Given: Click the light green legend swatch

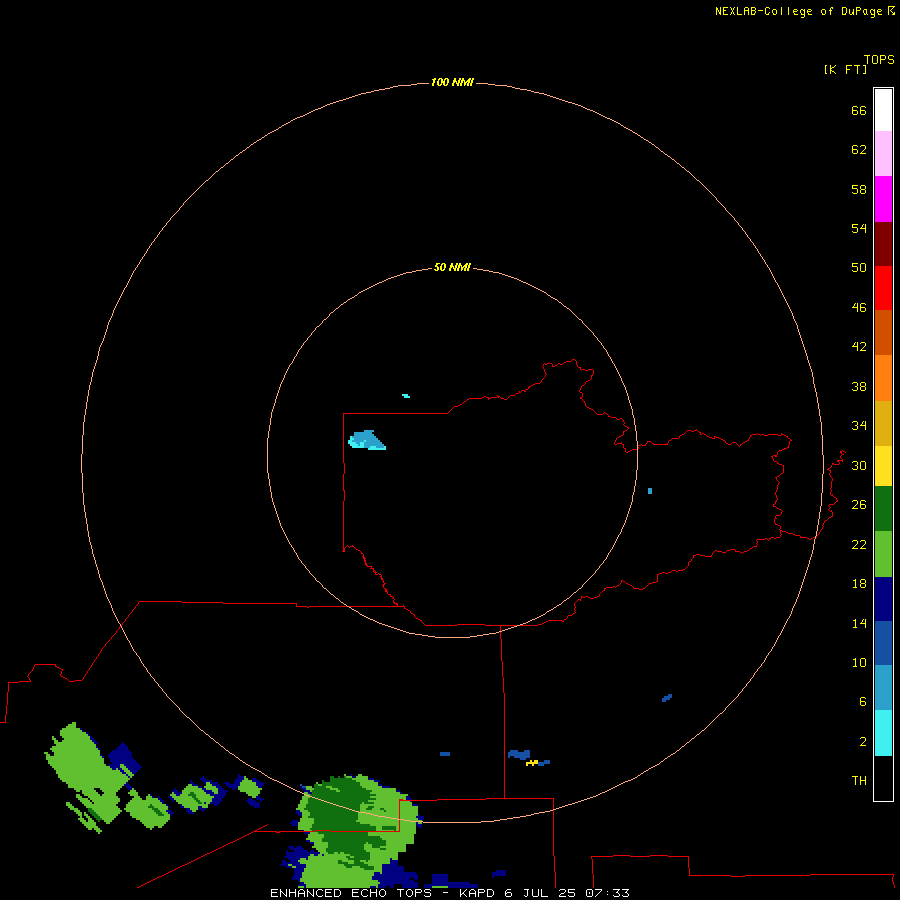Looking at the screenshot, I should pyautogui.click(x=883, y=554).
